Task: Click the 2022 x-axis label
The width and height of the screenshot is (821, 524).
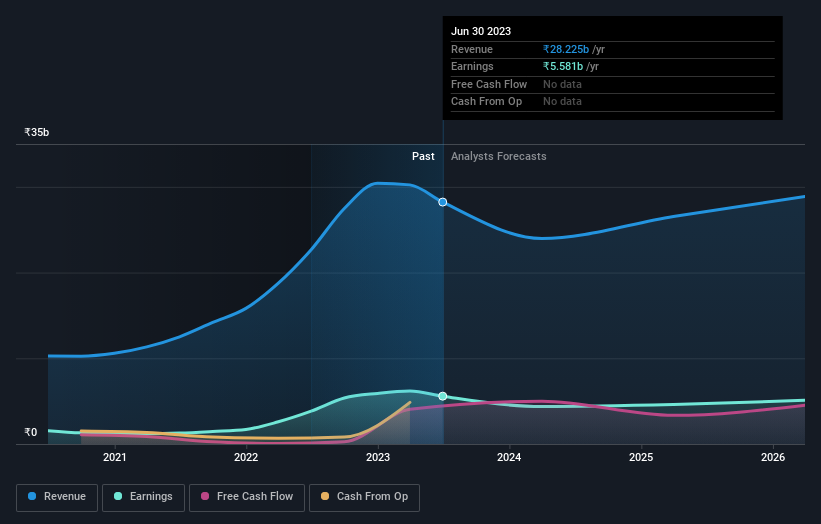Action: (246, 457)
